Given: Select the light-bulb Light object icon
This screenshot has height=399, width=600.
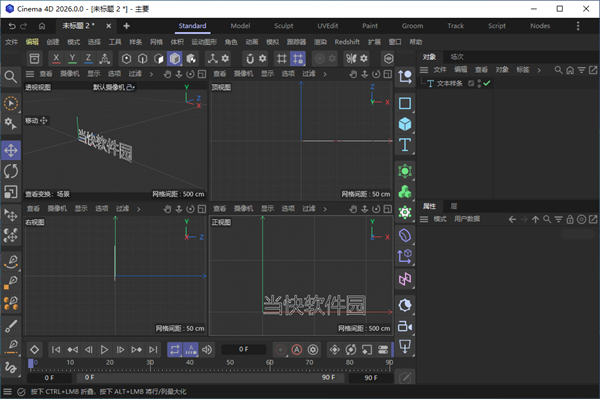Looking at the screenshot, I should tap(405, 305).
